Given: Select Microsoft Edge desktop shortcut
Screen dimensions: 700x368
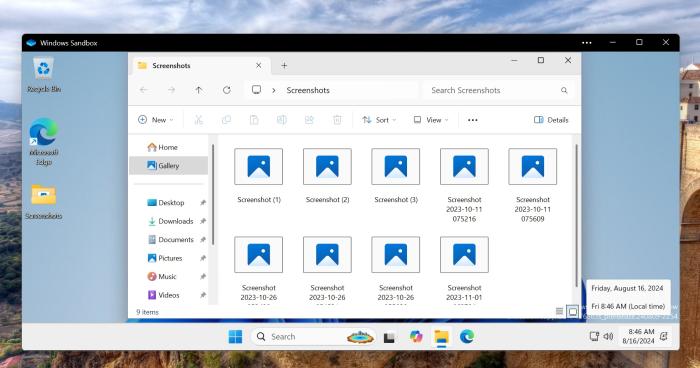Looking at the screenshot, I should click(x=44, y=142).
